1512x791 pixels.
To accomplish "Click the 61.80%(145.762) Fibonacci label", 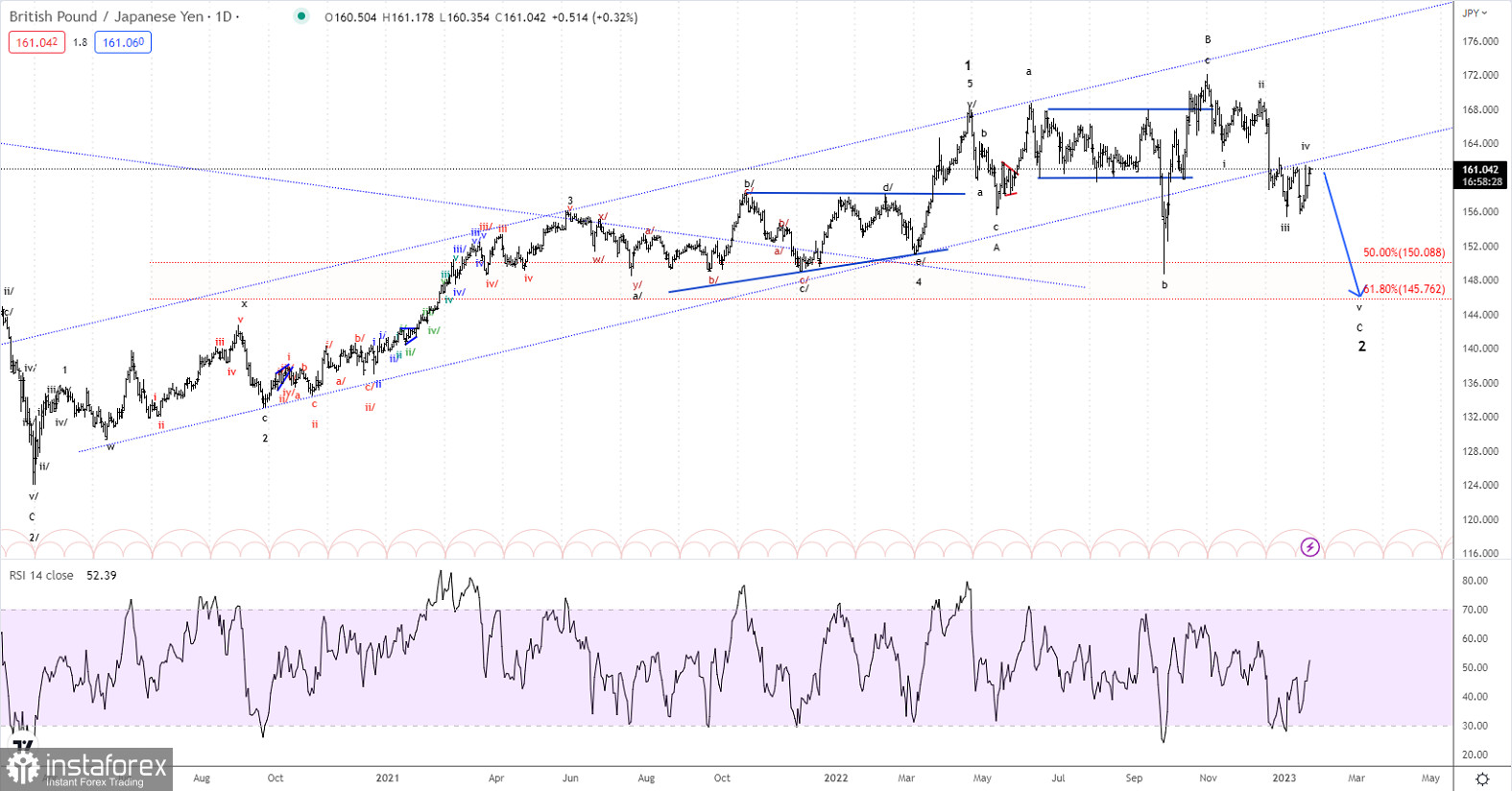I will (x=1404, y=289).
